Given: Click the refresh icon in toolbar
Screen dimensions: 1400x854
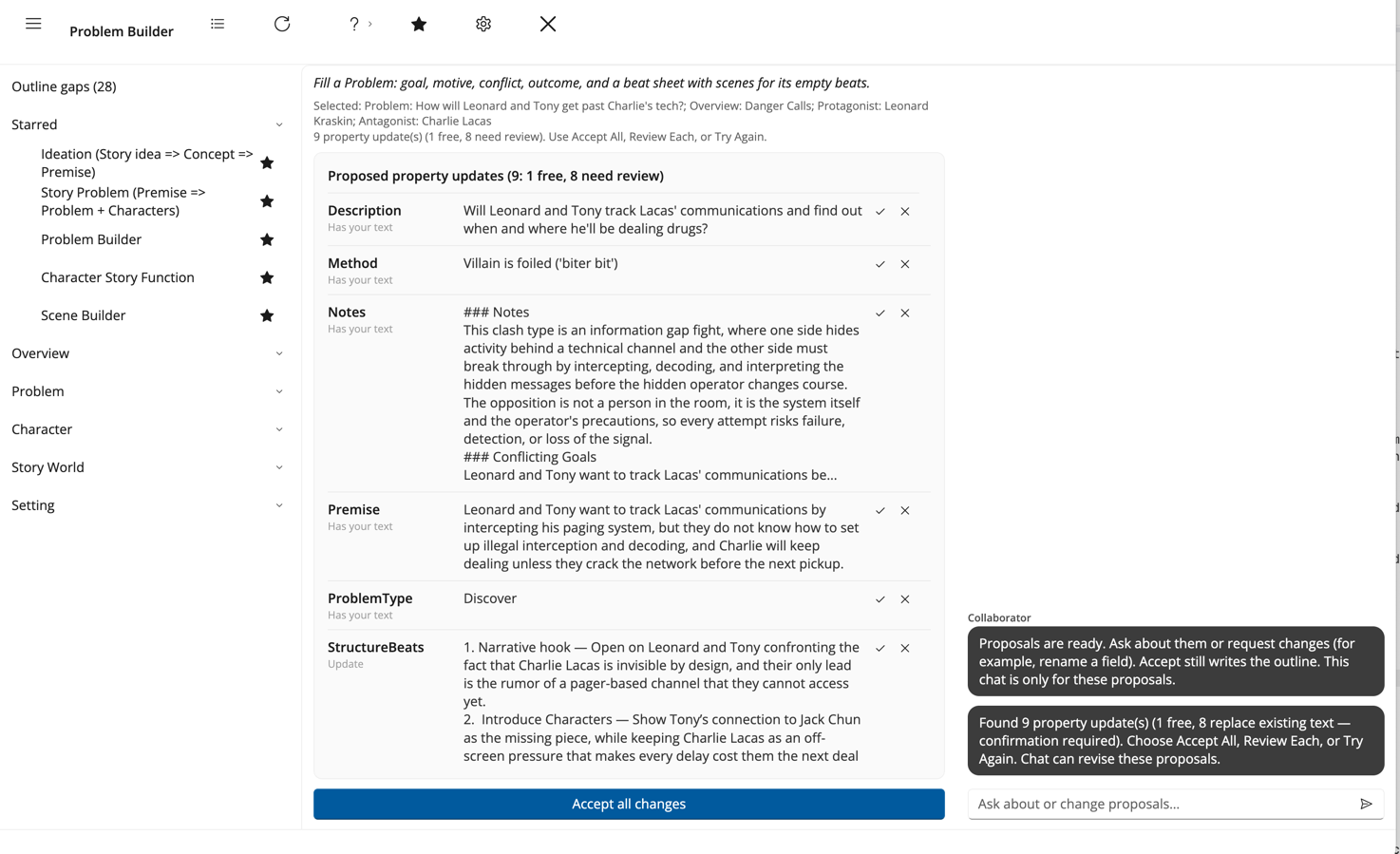Looking at the screenshot, I should click(282, 24).
